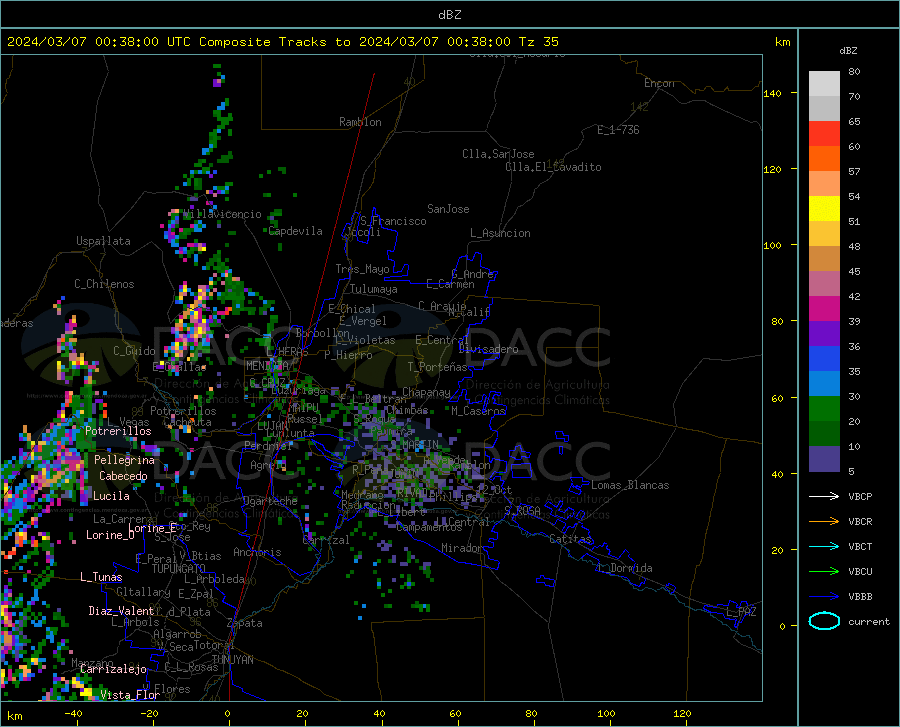Click the blue VBBB arrow legend icon

824,597
